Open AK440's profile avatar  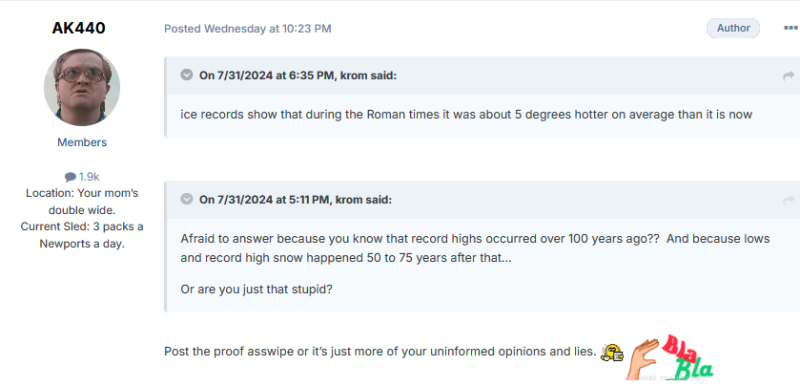(82, 87)
